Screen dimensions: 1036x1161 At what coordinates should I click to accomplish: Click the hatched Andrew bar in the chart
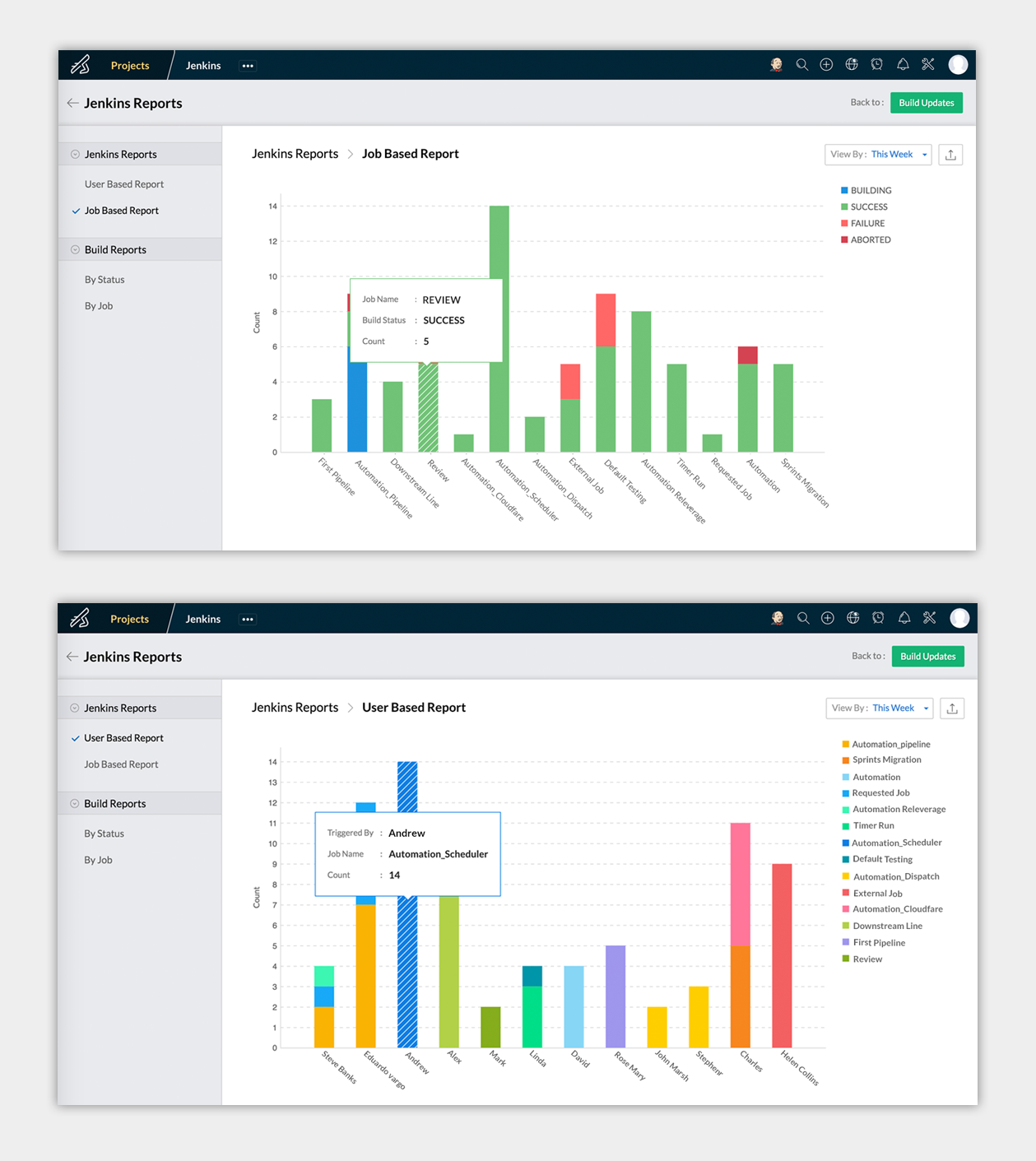coord(407,971)
